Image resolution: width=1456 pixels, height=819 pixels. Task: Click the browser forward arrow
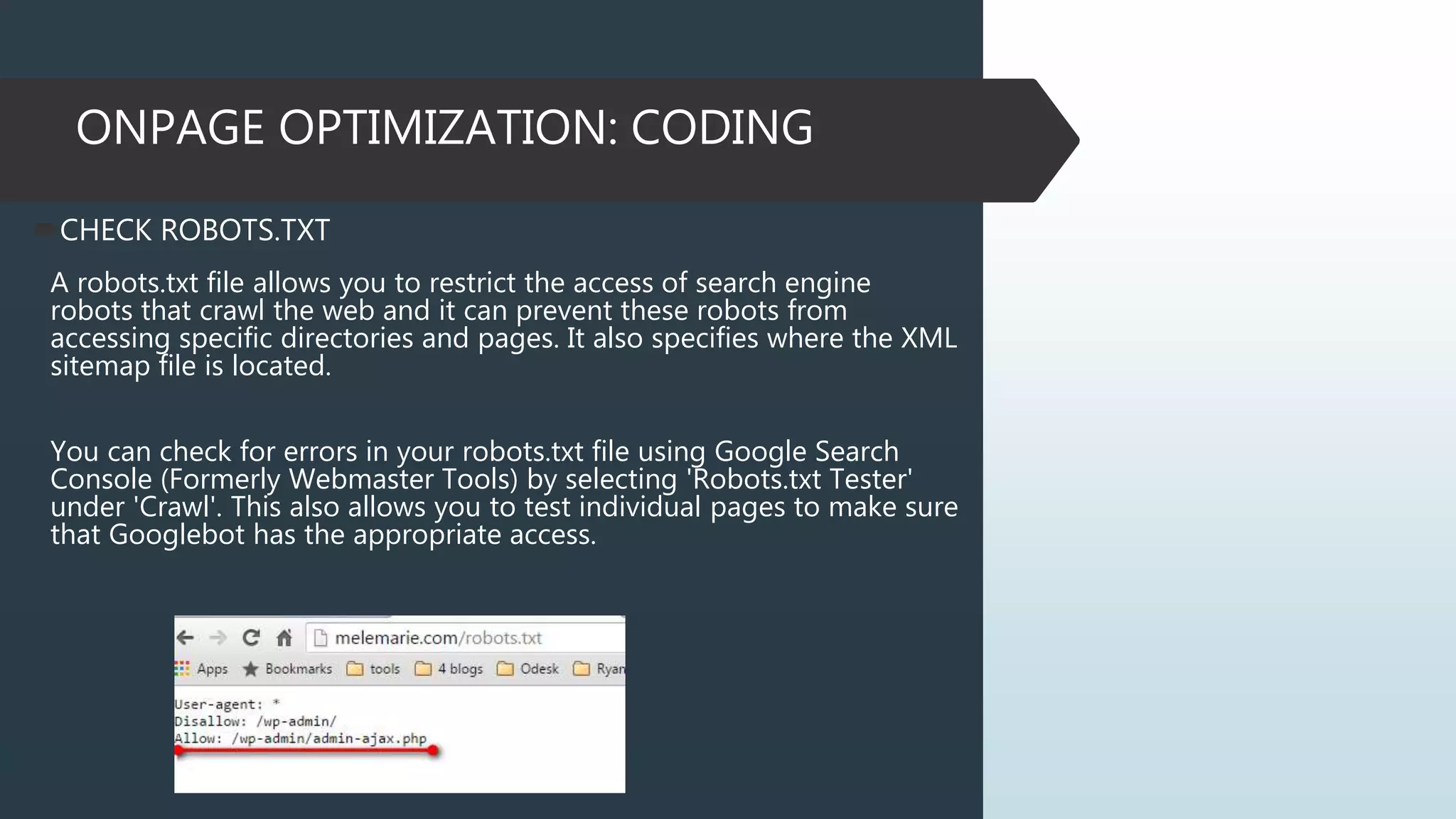218,638
